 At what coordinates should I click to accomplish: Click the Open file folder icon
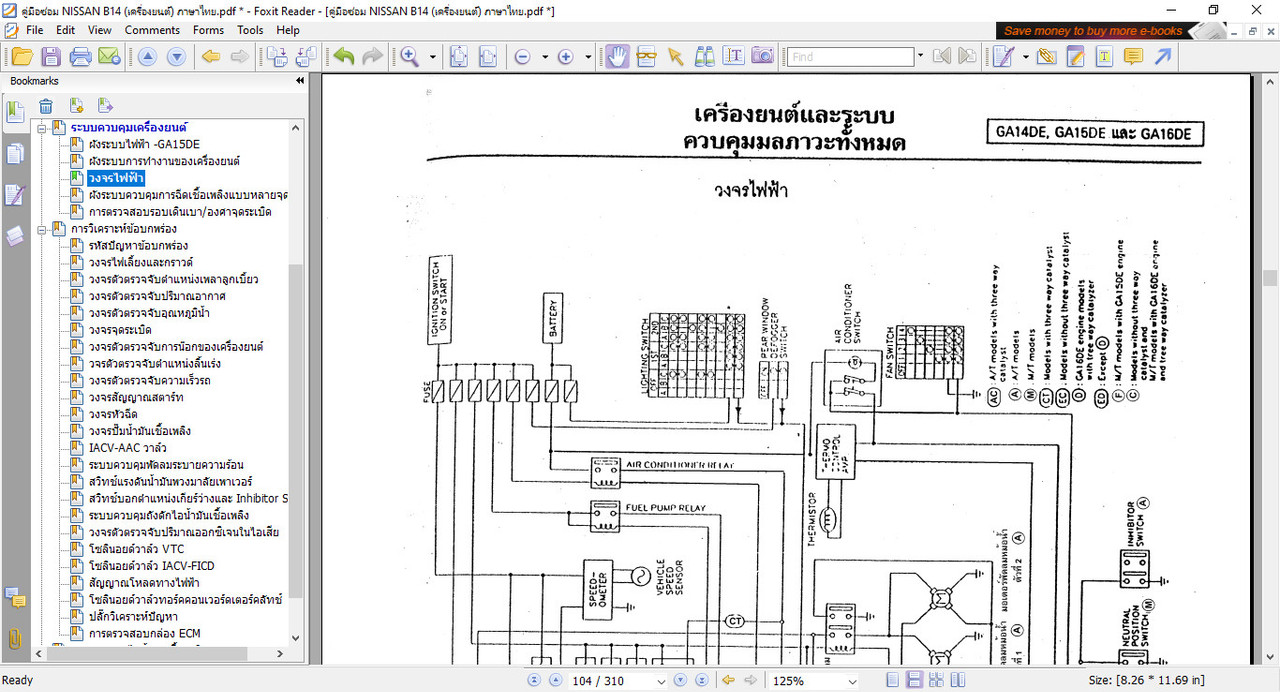[22, 57]
